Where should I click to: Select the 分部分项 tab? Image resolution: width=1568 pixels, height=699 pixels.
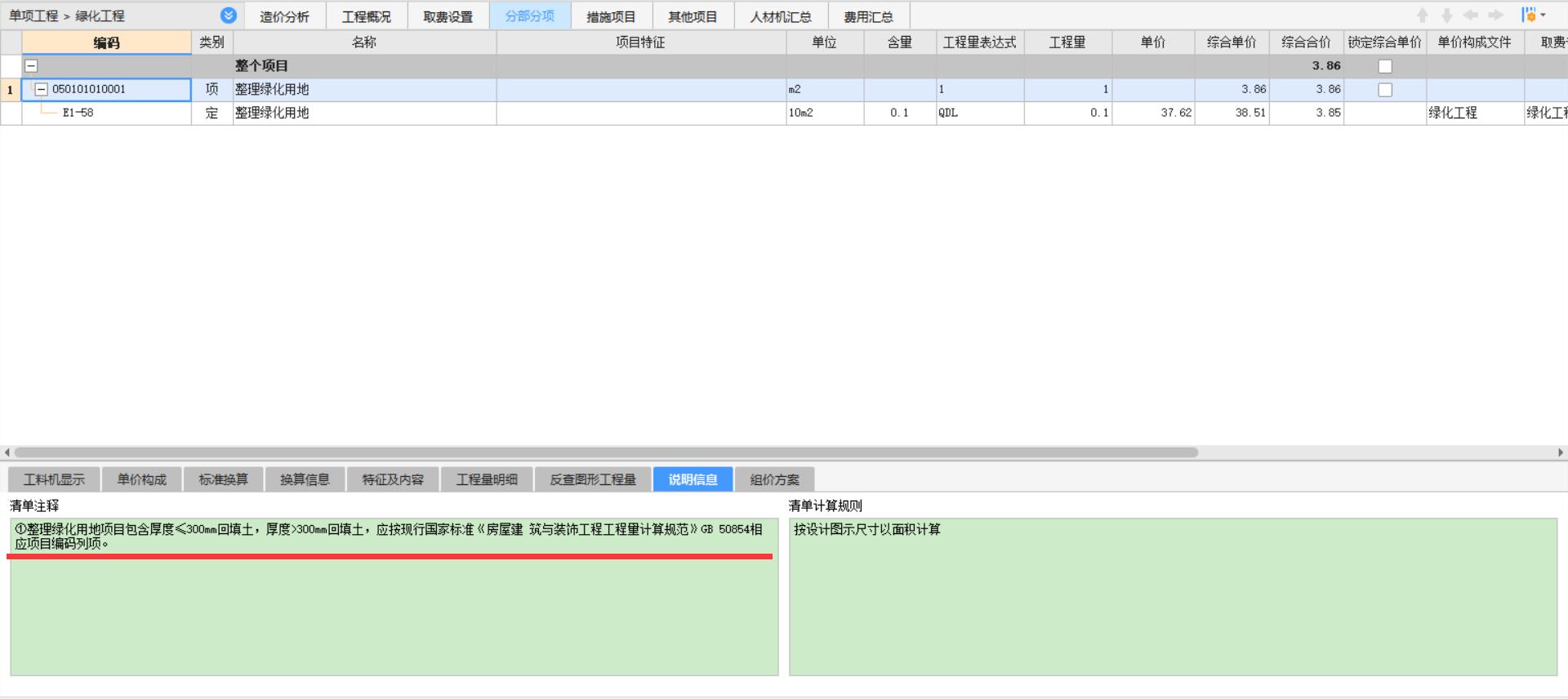[x=529, y=16]
